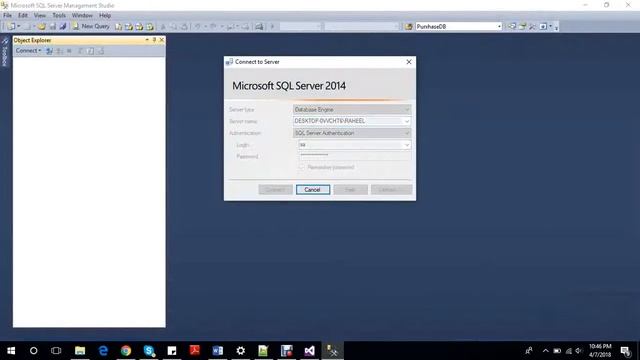This screenshot has height=360, width=640.
Task: Click the Options button in dialog
Action: tap(391, 189)
